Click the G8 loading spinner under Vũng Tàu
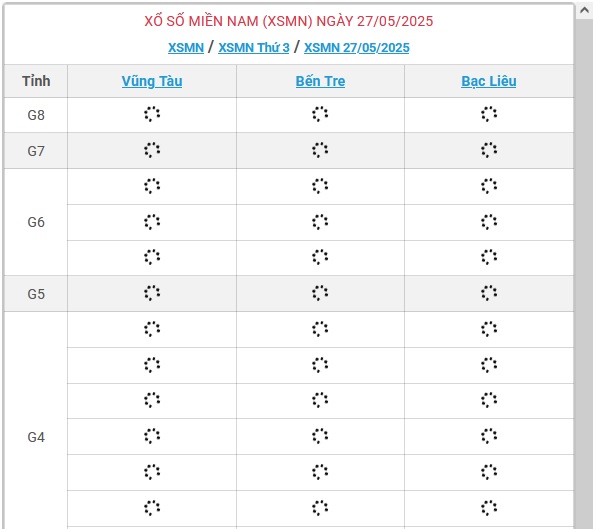Screen dimensions: 596x529 (x=152, y=114)
